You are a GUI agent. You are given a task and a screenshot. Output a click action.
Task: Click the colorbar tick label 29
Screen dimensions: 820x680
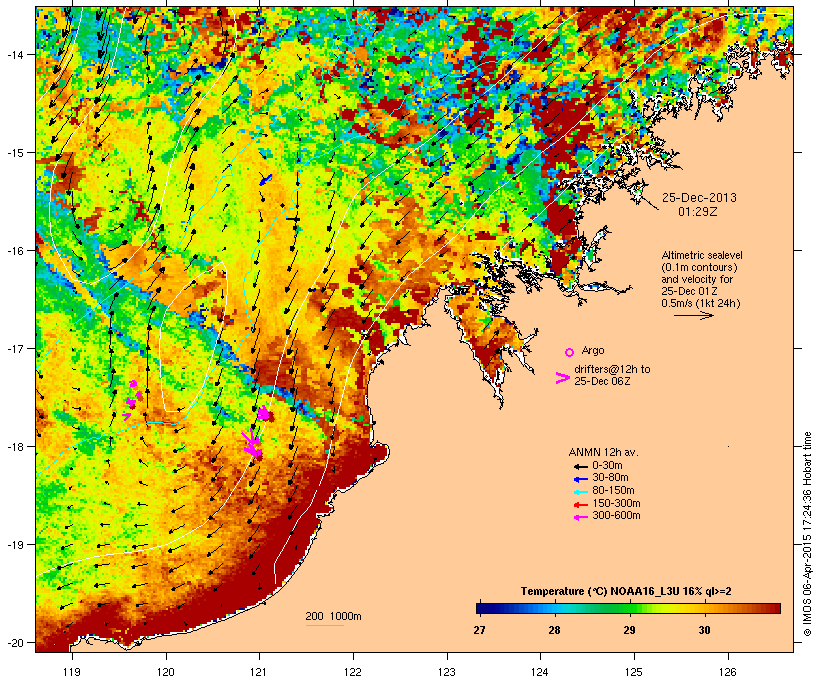[x=630, y=630]
